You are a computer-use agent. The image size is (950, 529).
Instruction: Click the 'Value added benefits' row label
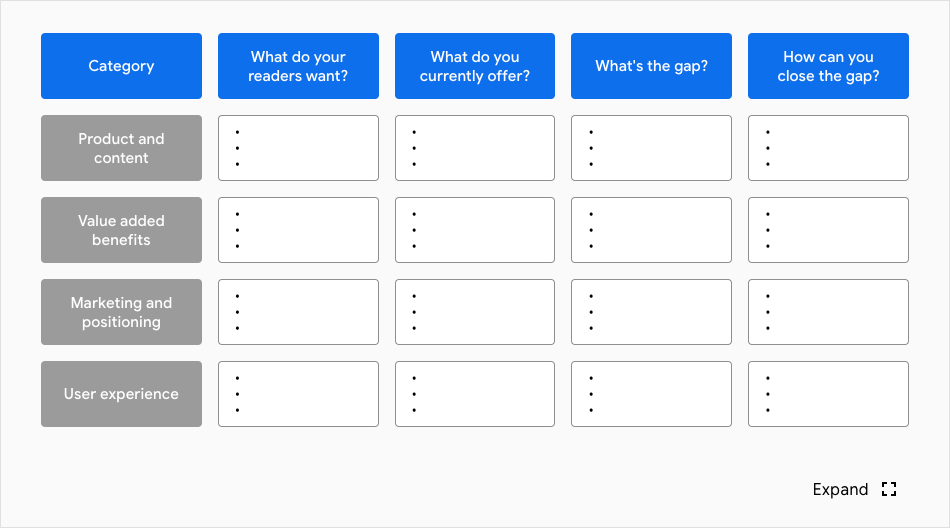[x=121, y=230]
